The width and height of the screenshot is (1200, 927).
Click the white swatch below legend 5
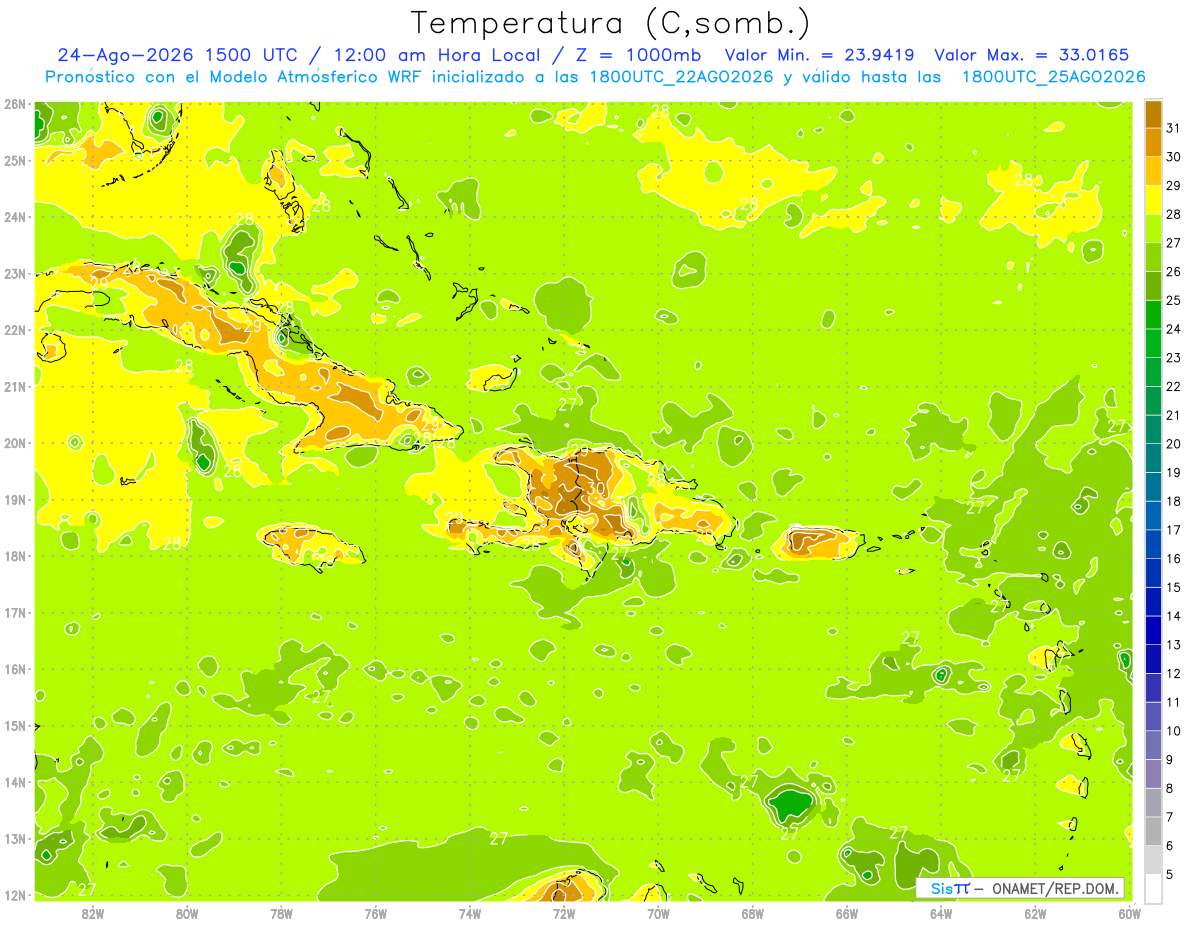[x=1153, y=888]
